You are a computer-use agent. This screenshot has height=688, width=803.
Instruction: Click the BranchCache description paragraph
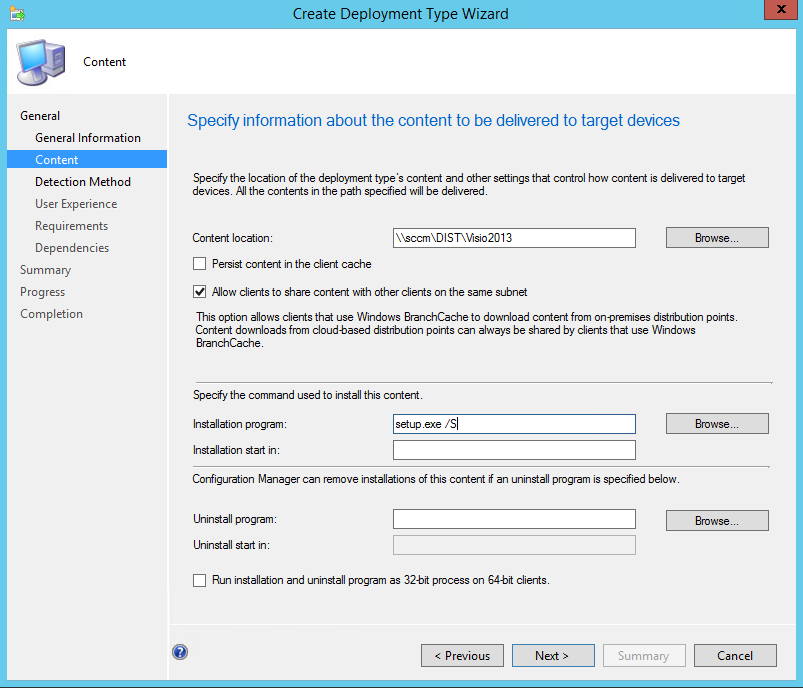tap(466, 330)
